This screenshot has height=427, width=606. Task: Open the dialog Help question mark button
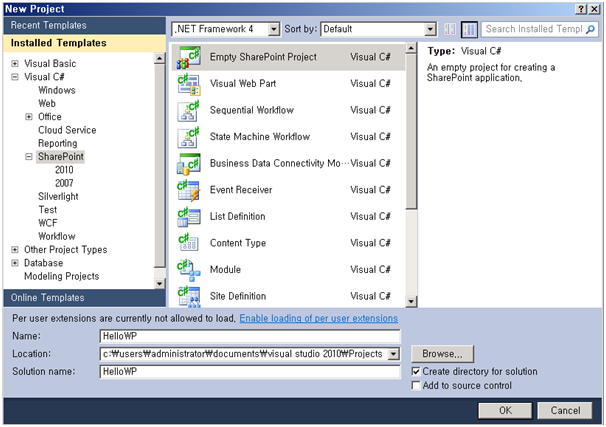[x=581, y=9]
